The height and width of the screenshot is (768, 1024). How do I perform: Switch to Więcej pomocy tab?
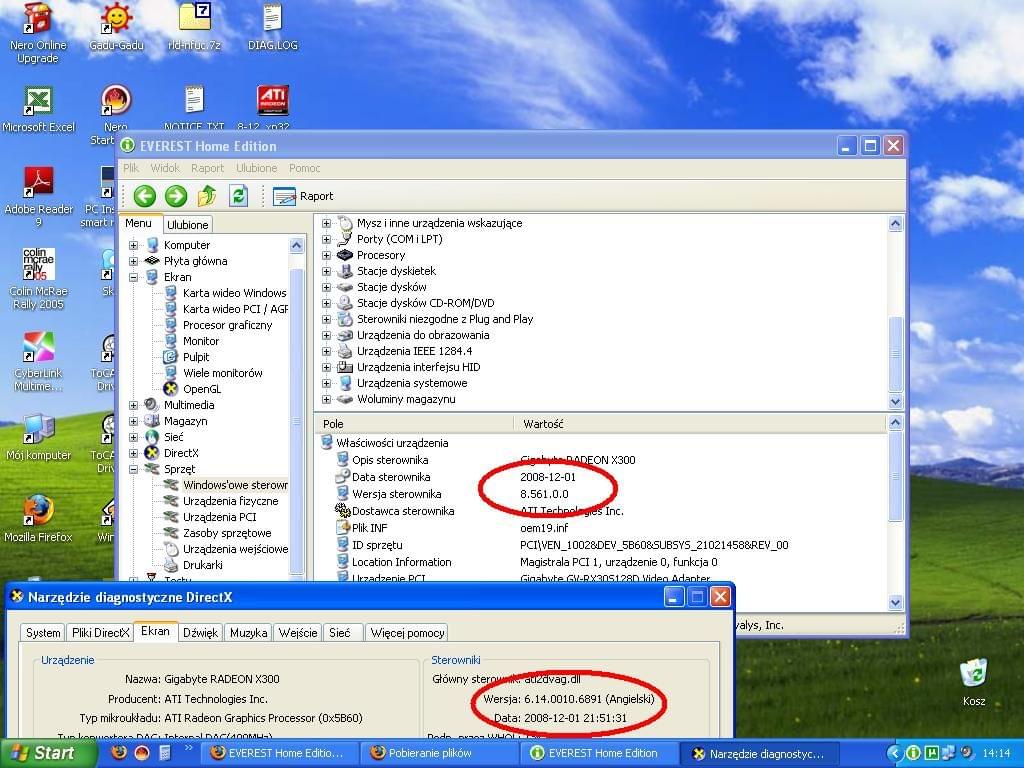407,633
